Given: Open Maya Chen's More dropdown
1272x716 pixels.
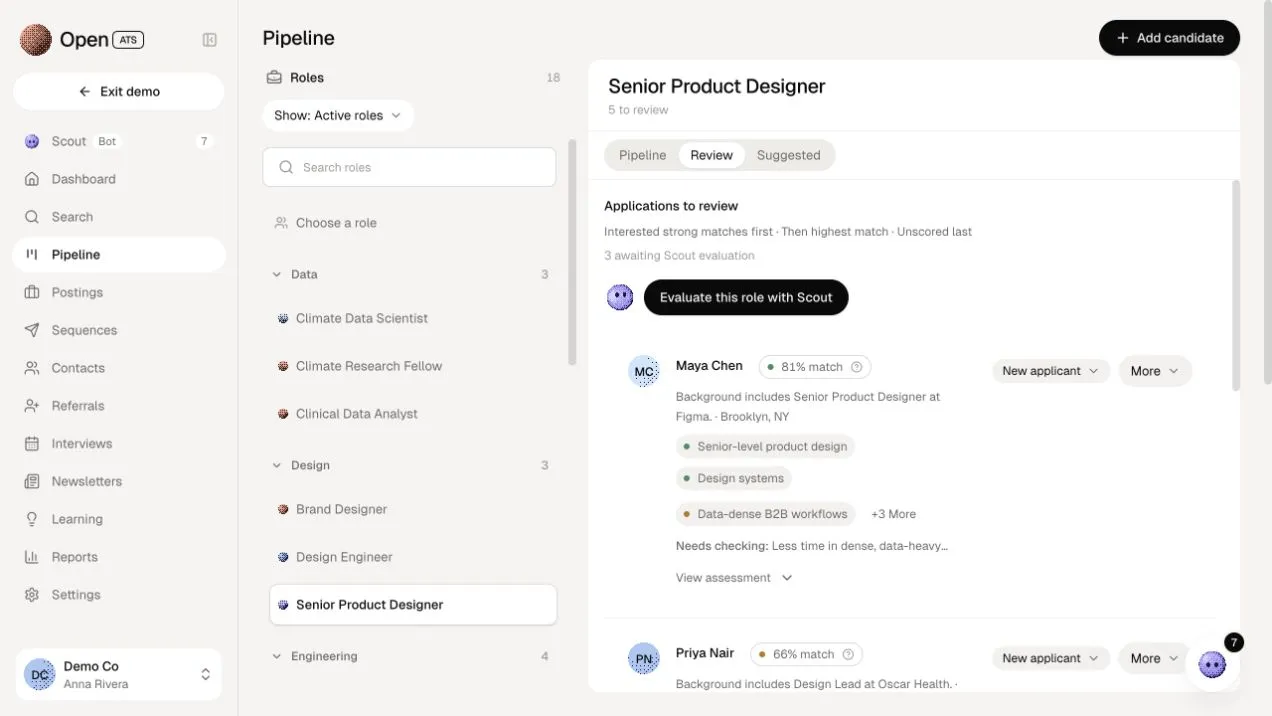Looking at the screenshot, I should tap(1155, 371).
